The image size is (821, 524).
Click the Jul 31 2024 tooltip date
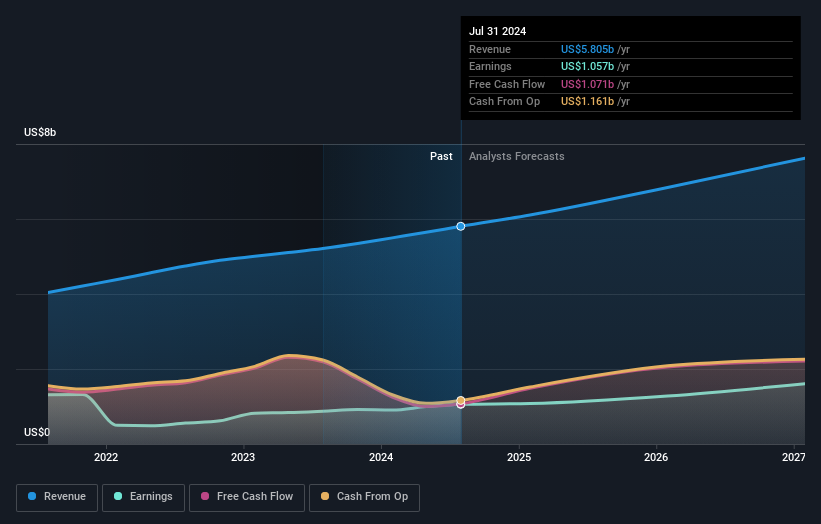click(497, 31)
